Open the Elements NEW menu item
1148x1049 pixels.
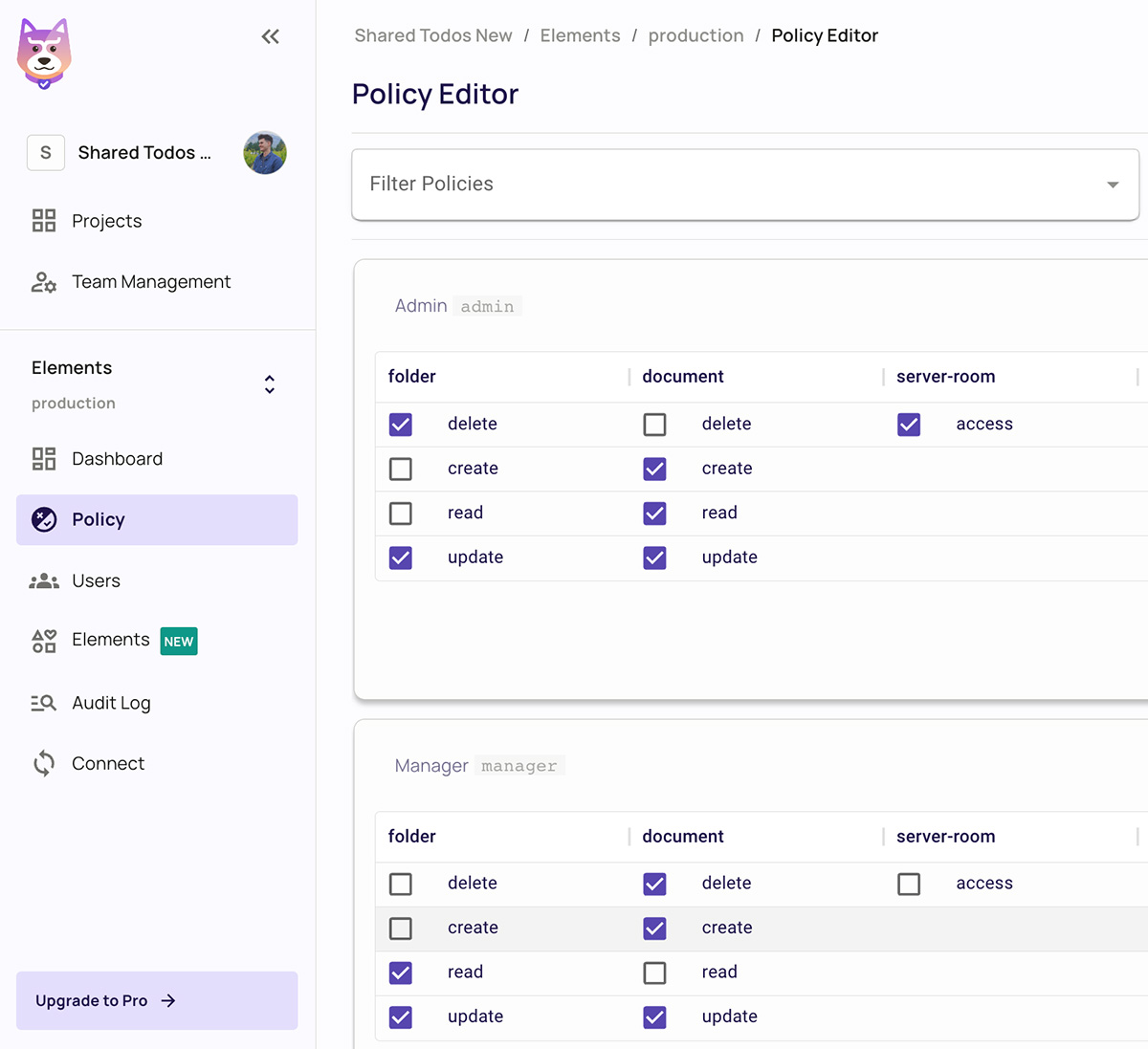pos(111,640)
